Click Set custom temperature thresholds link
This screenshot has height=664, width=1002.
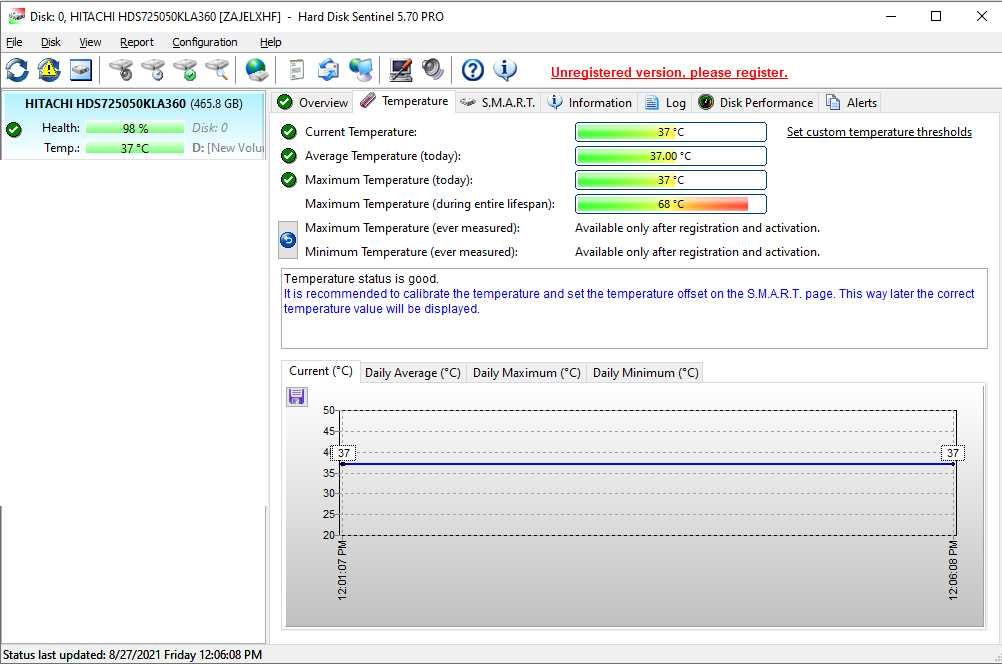click(x=879, y=132)
